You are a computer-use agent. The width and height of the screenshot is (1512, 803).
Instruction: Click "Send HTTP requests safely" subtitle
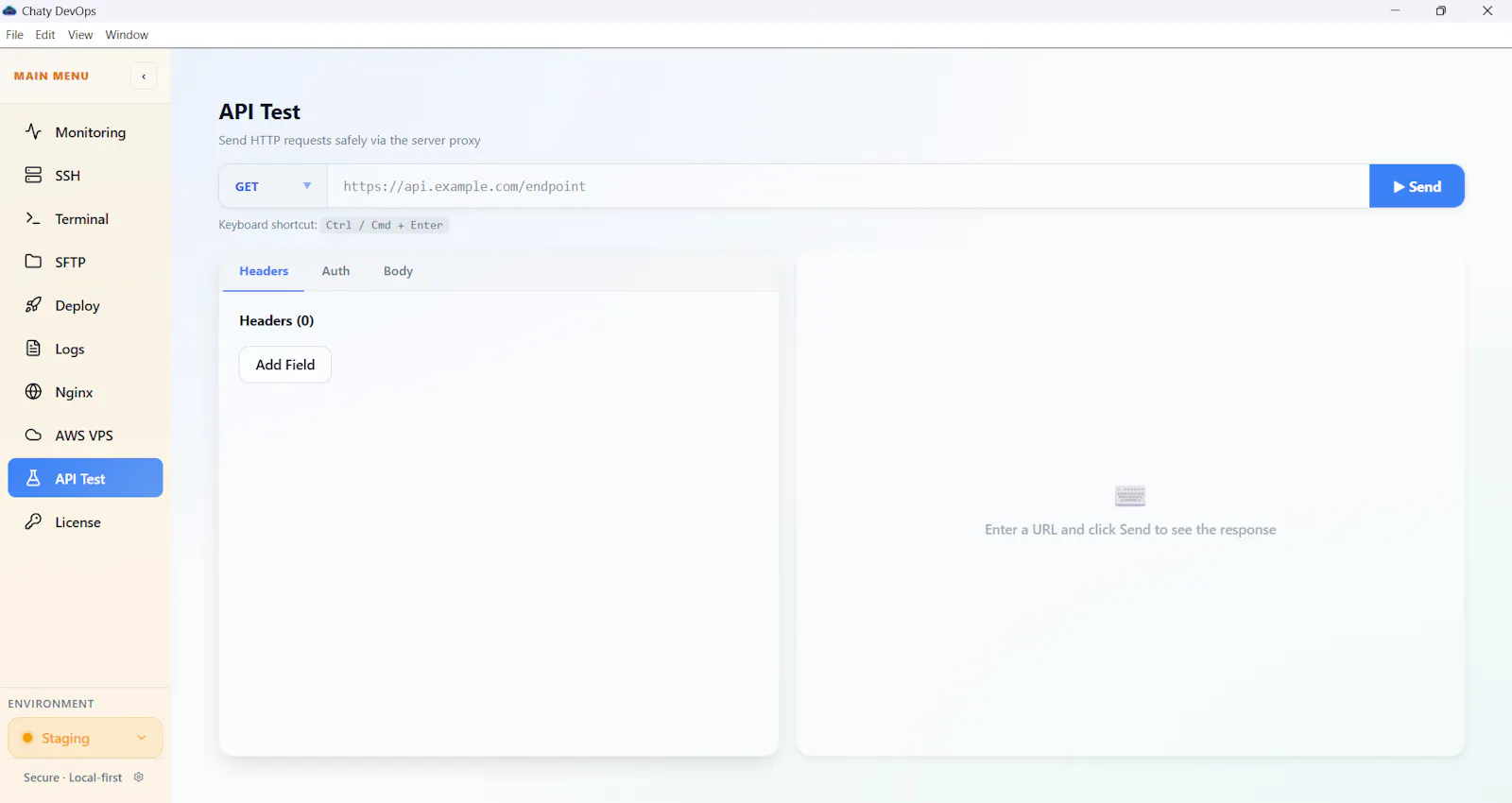click(350, 140)
